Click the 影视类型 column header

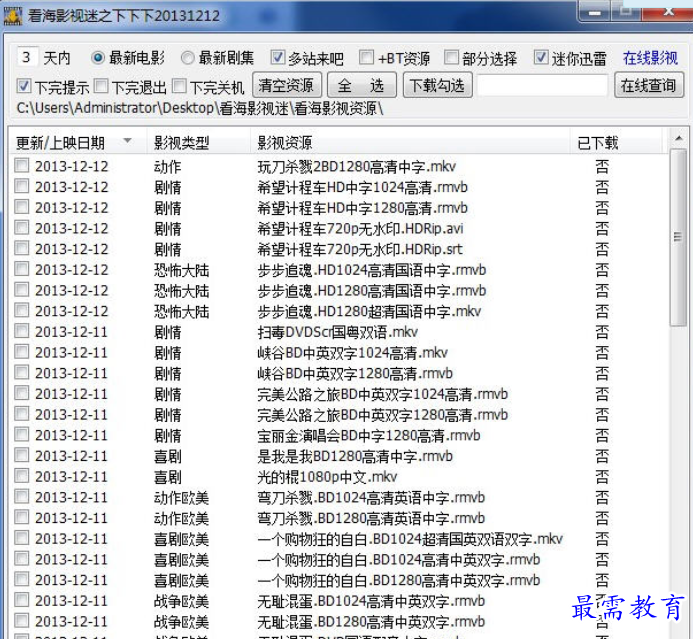tap(198, 142)
